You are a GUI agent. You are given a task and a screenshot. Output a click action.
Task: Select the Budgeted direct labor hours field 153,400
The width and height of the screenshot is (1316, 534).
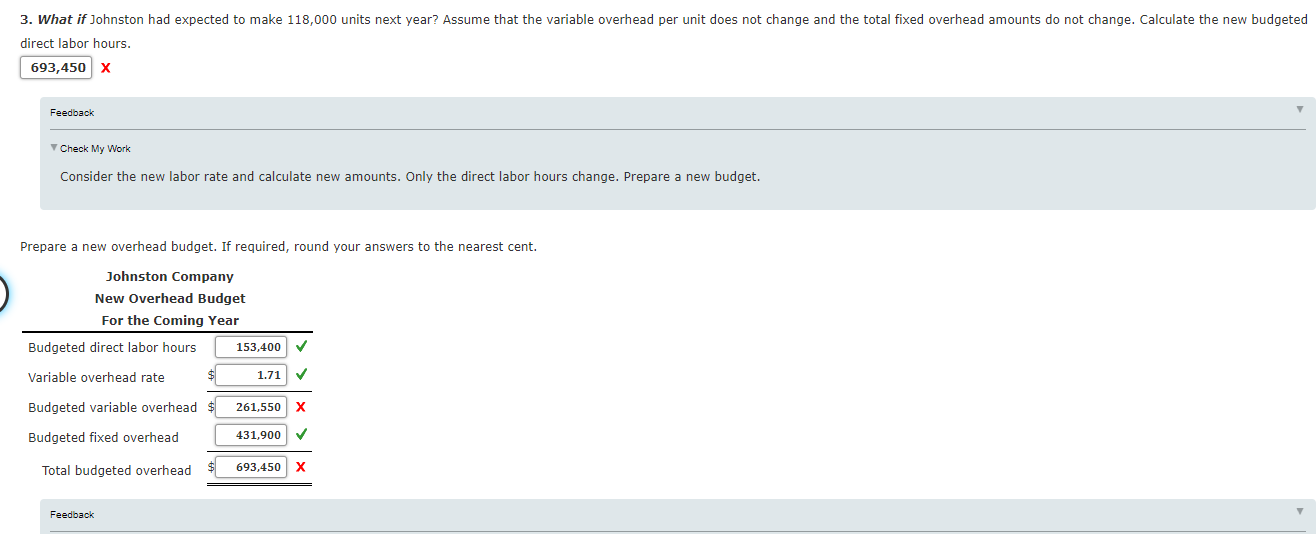pos(251,347)
